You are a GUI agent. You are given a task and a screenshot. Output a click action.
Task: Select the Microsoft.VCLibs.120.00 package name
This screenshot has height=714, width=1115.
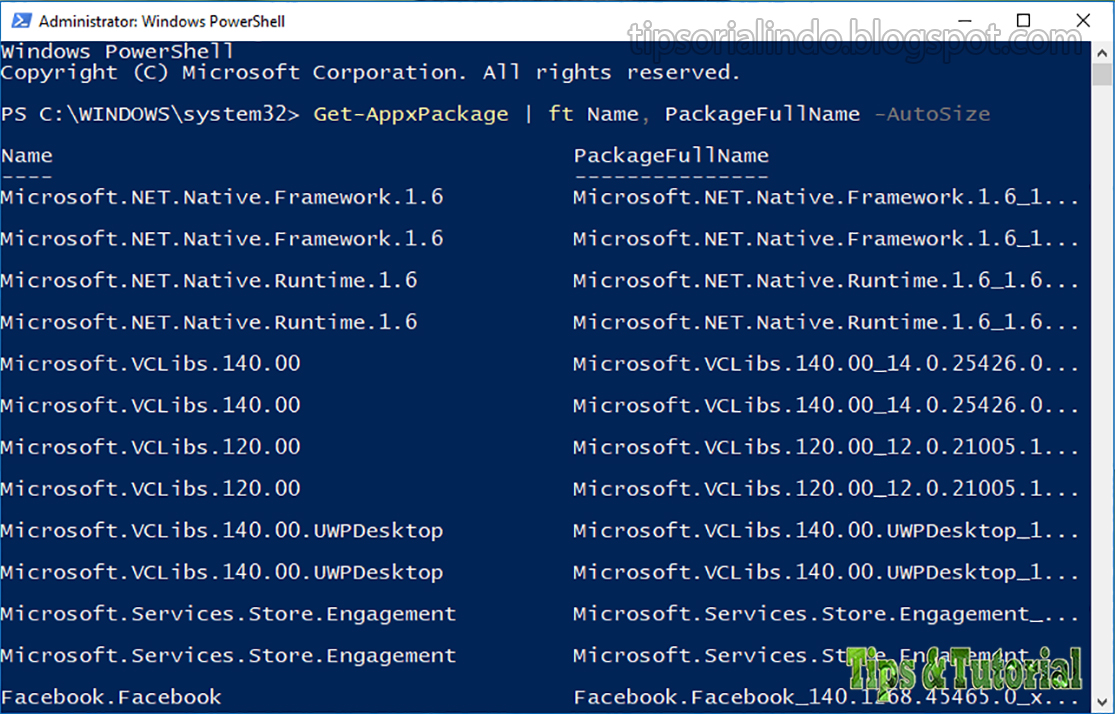click(151, 447)
